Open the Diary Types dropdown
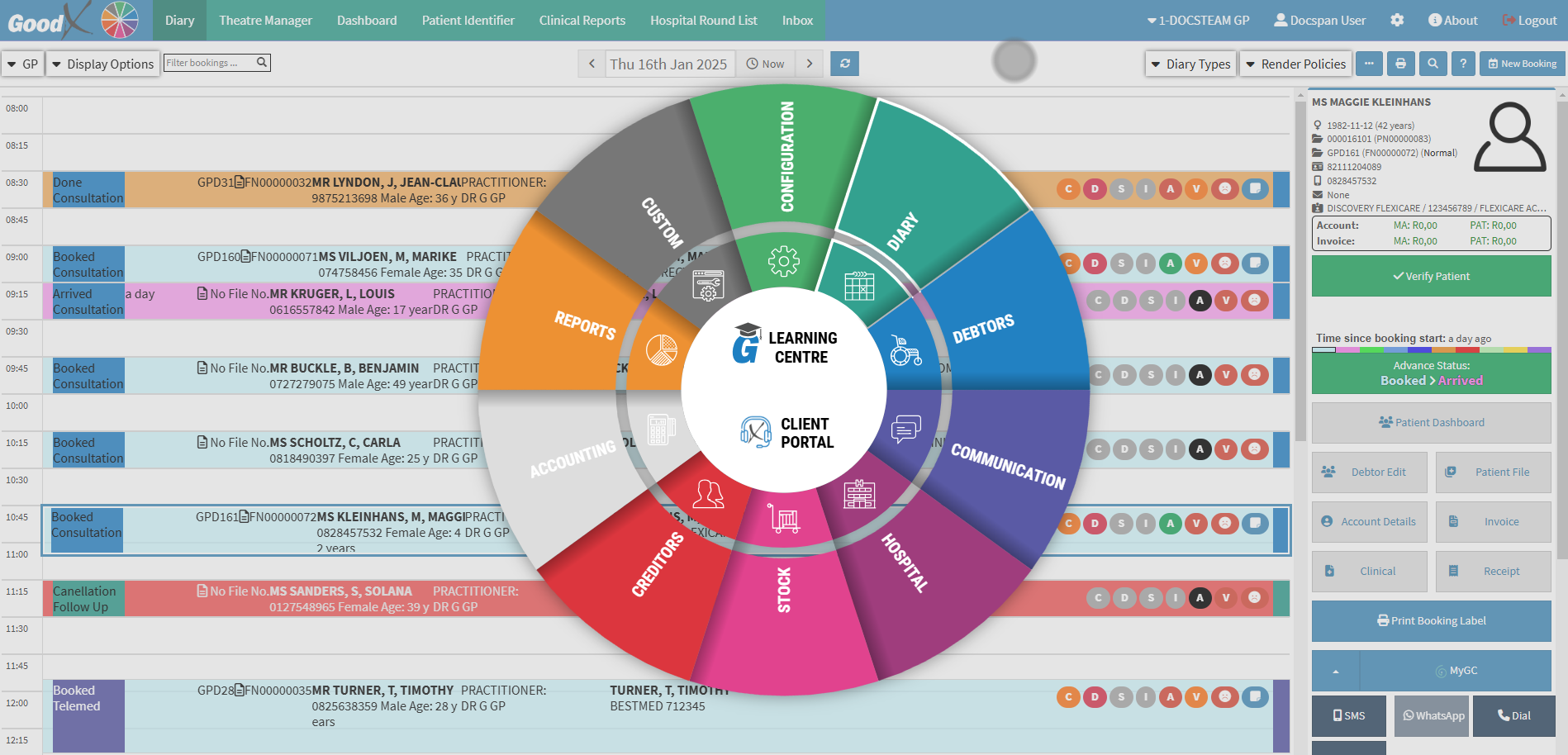Screen dimensions: 1568x755 pyautogui.click(x=1190, y=64)
